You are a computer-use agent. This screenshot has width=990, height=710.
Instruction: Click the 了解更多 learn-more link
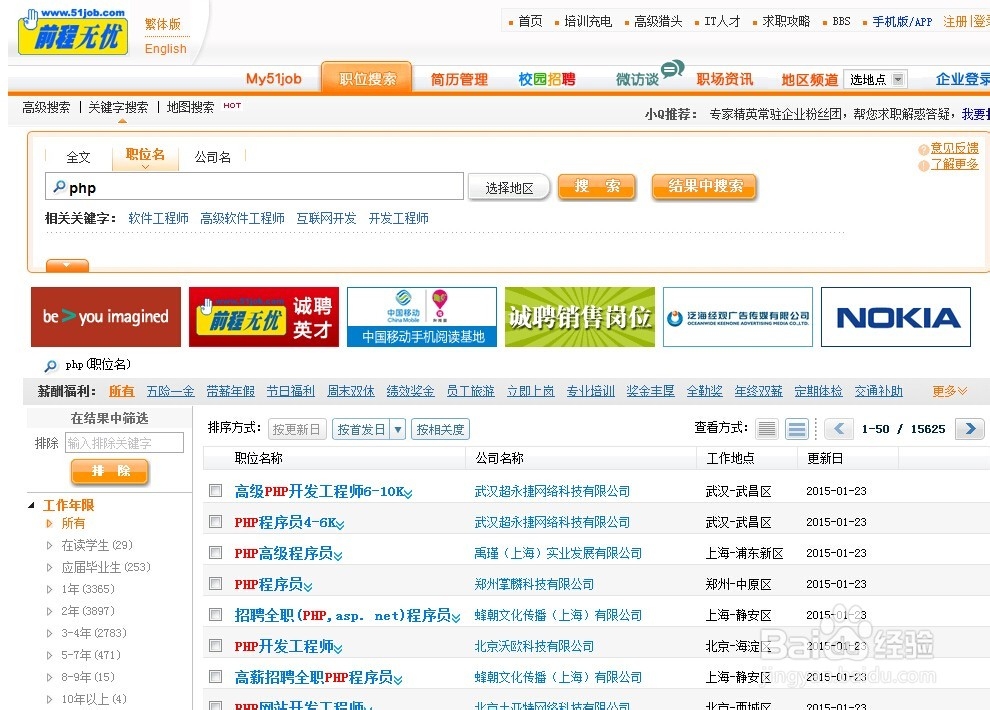pos(954,165)
